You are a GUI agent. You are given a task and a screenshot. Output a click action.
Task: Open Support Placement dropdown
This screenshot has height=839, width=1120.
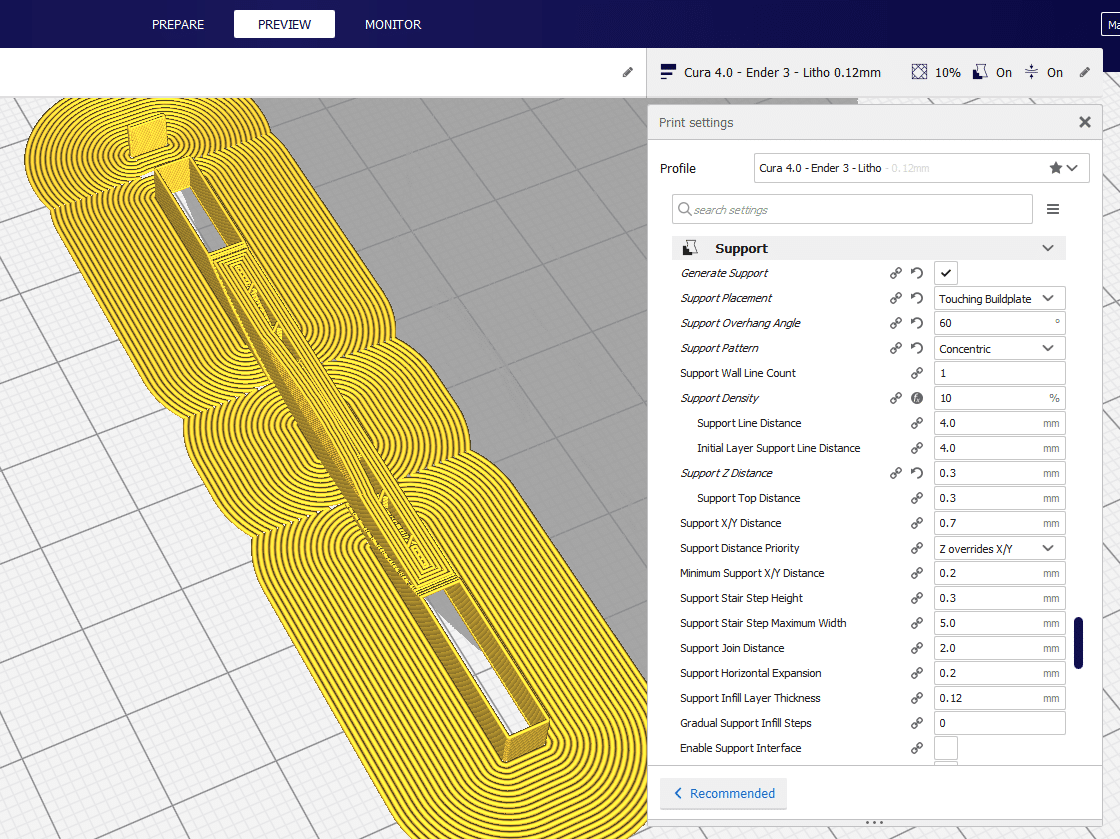point(999,298)
